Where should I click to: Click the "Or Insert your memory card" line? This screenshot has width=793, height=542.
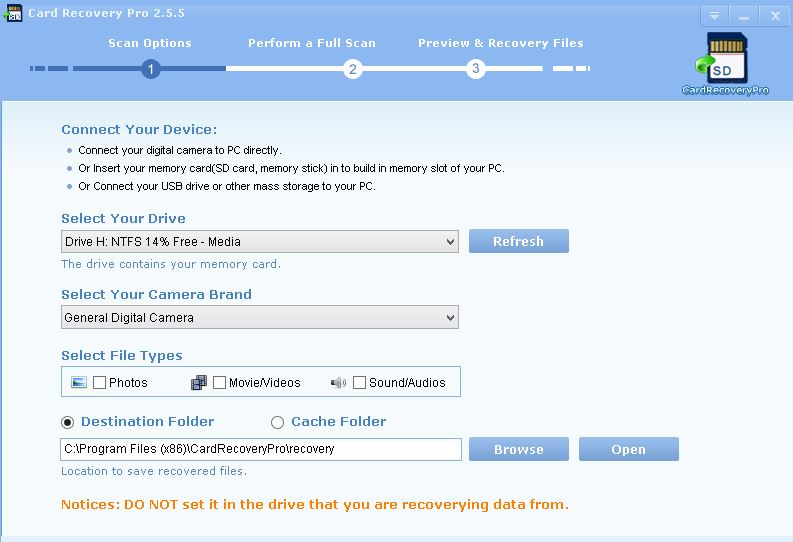coord(291,168)
